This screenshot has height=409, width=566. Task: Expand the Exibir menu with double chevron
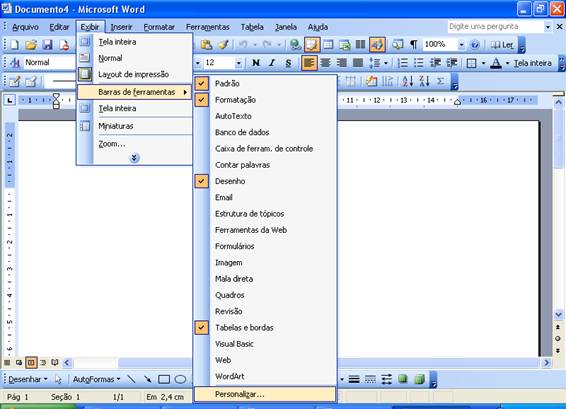pyautogui.click(x=134, y=158)
